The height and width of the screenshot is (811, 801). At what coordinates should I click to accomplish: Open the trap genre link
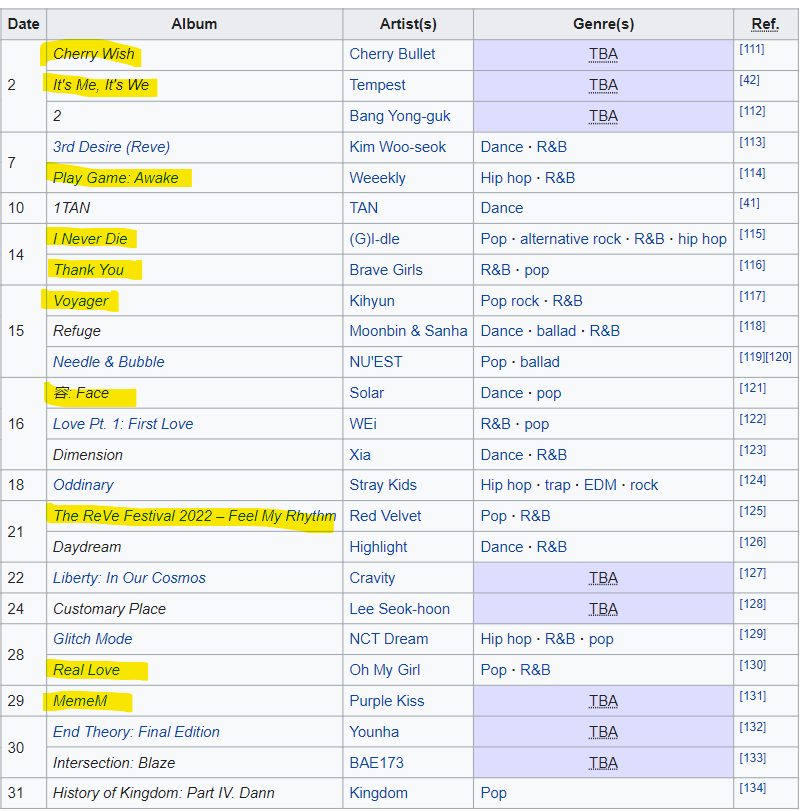(557, 486)
